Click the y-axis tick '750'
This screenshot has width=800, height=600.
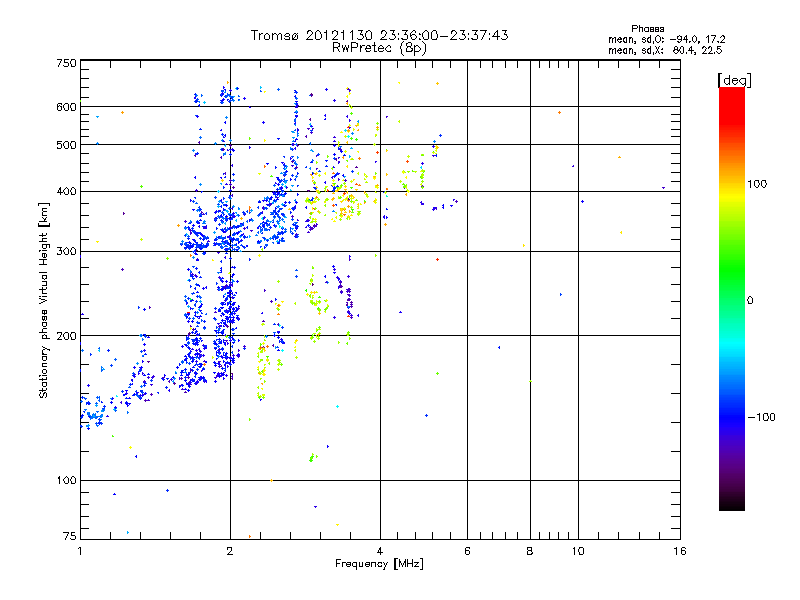coord(67,63)
